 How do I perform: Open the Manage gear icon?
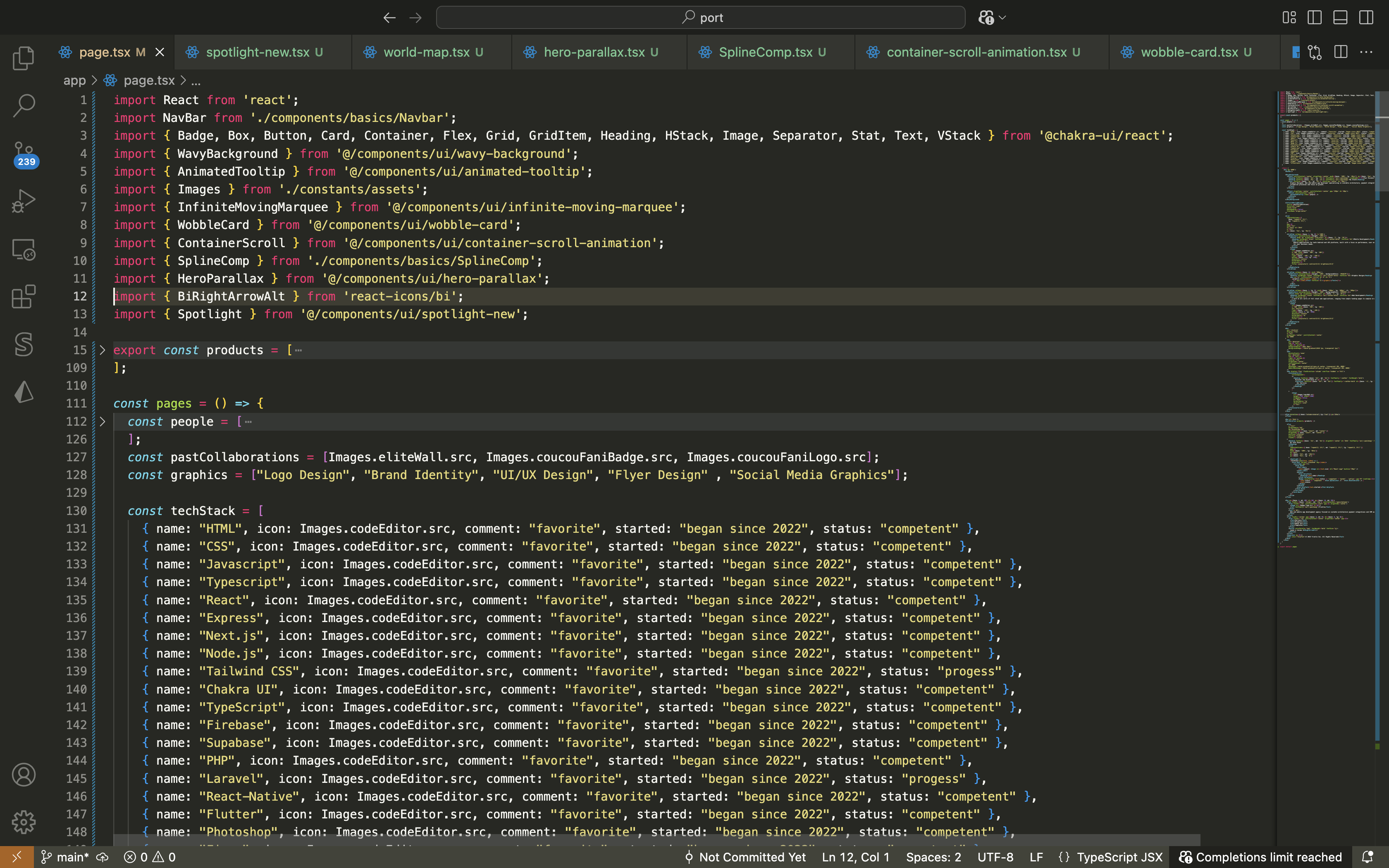24,822
